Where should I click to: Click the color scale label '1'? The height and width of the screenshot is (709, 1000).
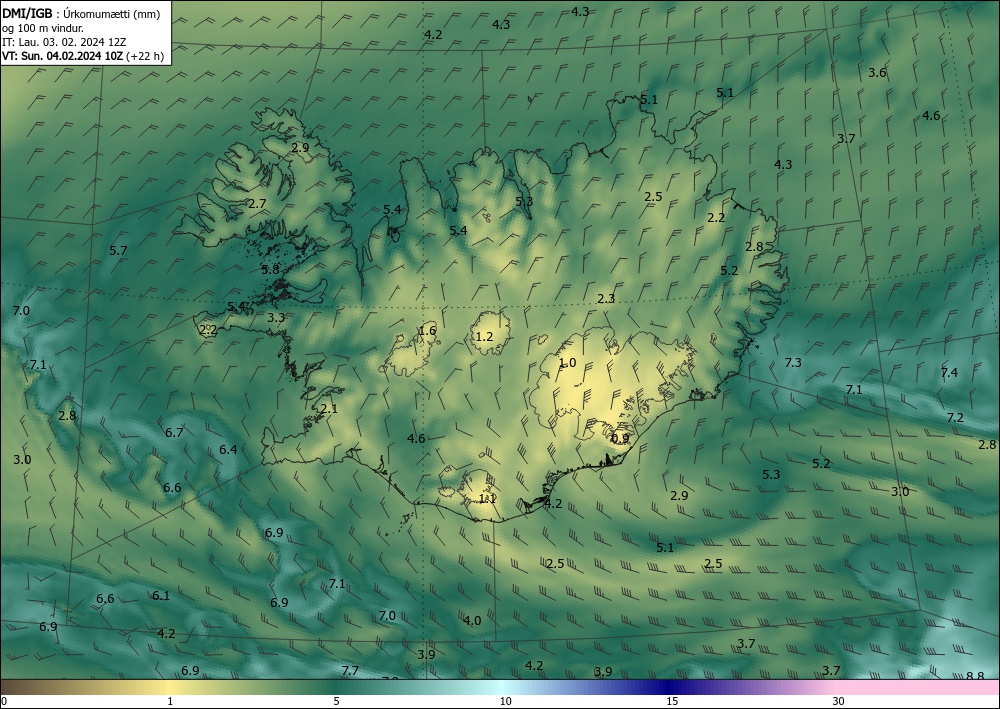coord(170,701)
